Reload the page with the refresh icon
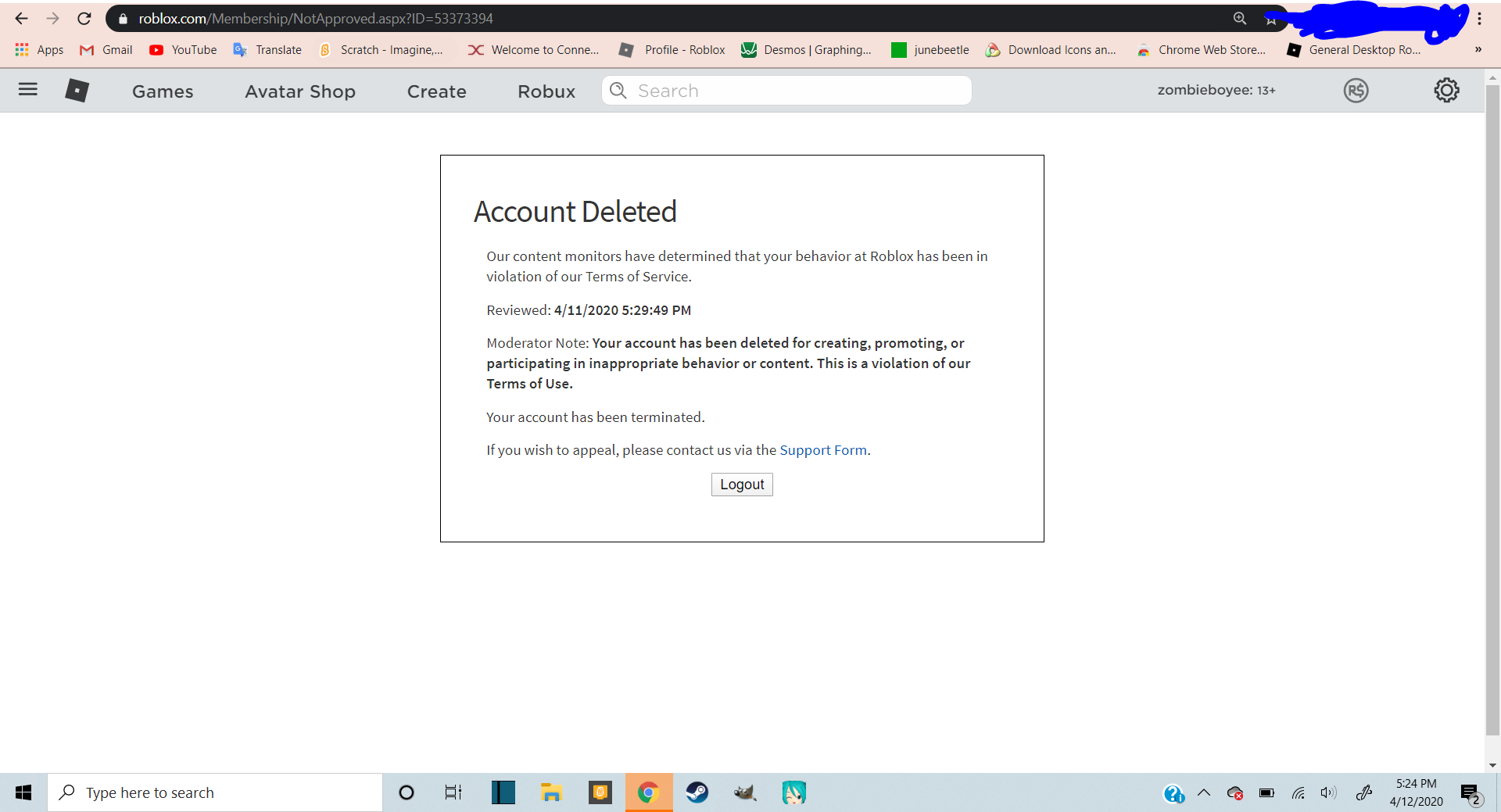Screen dimensions: 1501x812 coord(84,18)
